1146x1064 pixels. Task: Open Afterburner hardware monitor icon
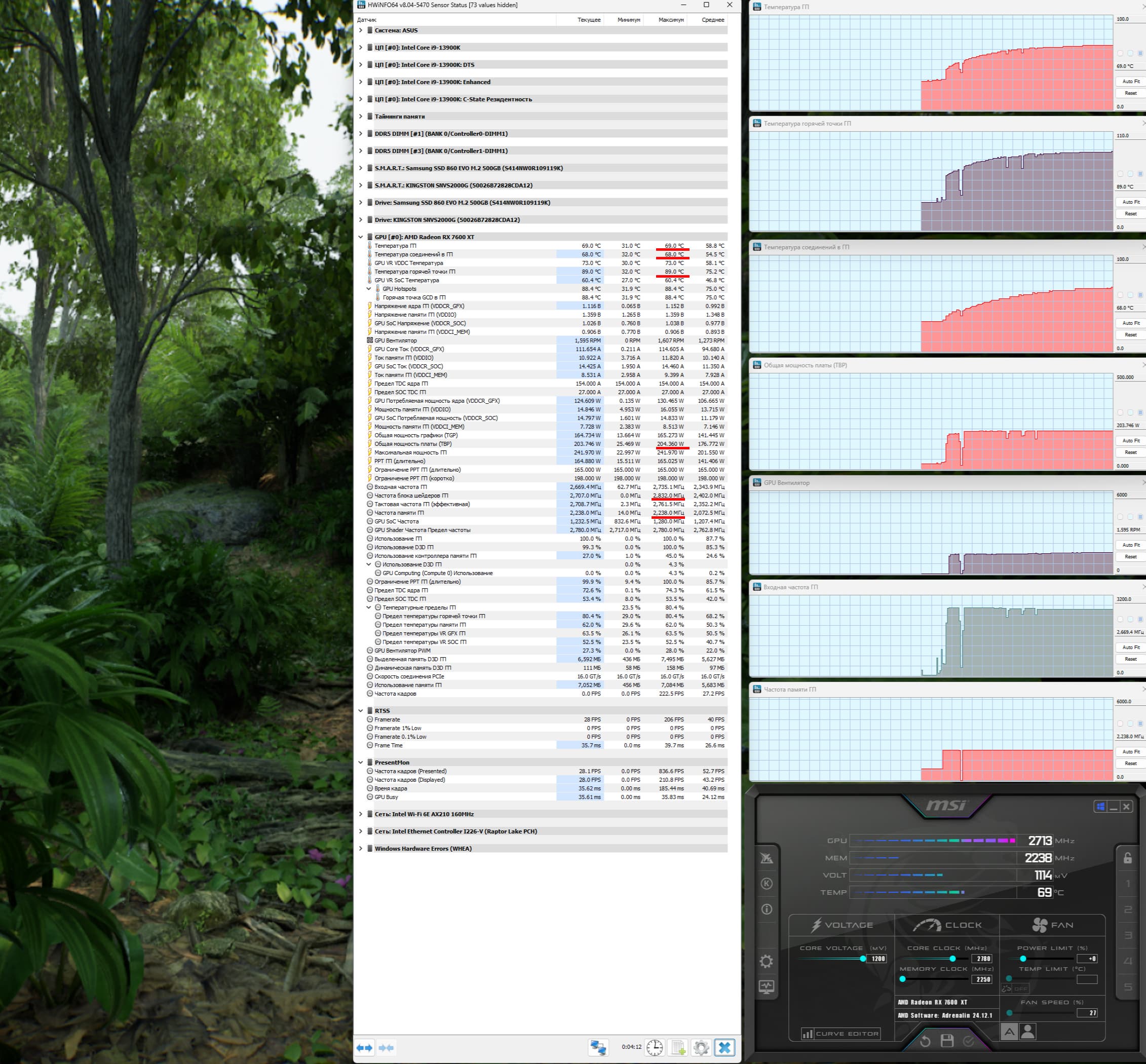(x=766, y=987)
